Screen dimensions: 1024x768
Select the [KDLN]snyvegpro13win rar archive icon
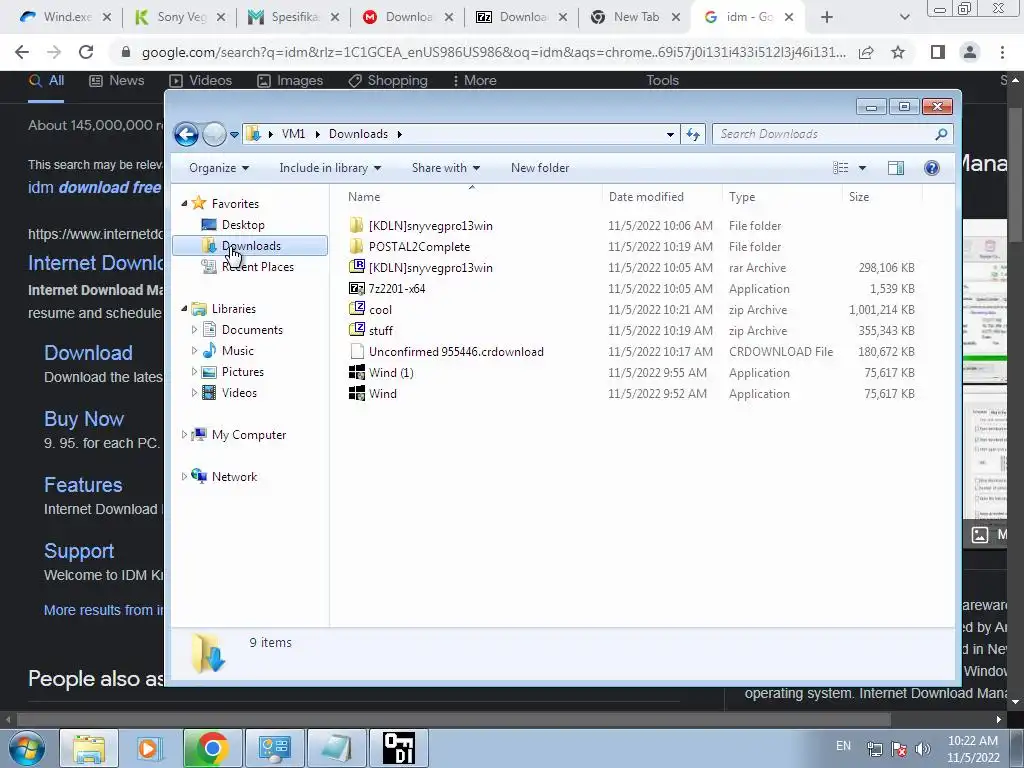(x=357, y=267)
